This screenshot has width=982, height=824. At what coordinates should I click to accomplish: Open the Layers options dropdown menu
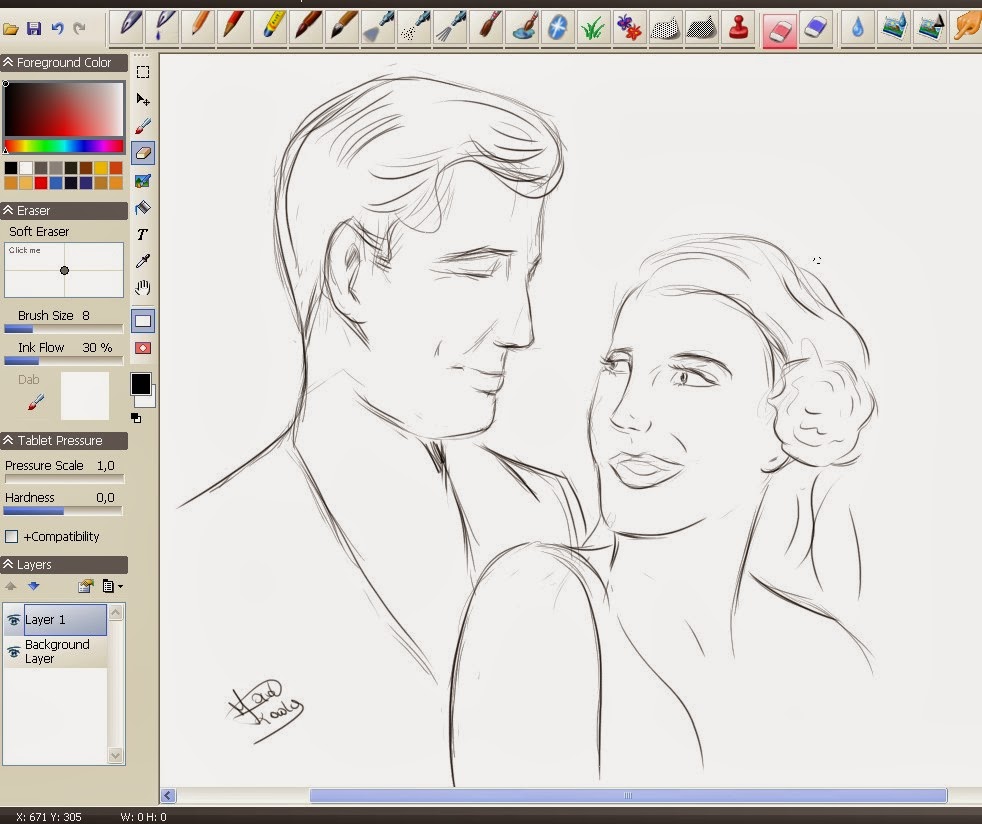point(112,587)
